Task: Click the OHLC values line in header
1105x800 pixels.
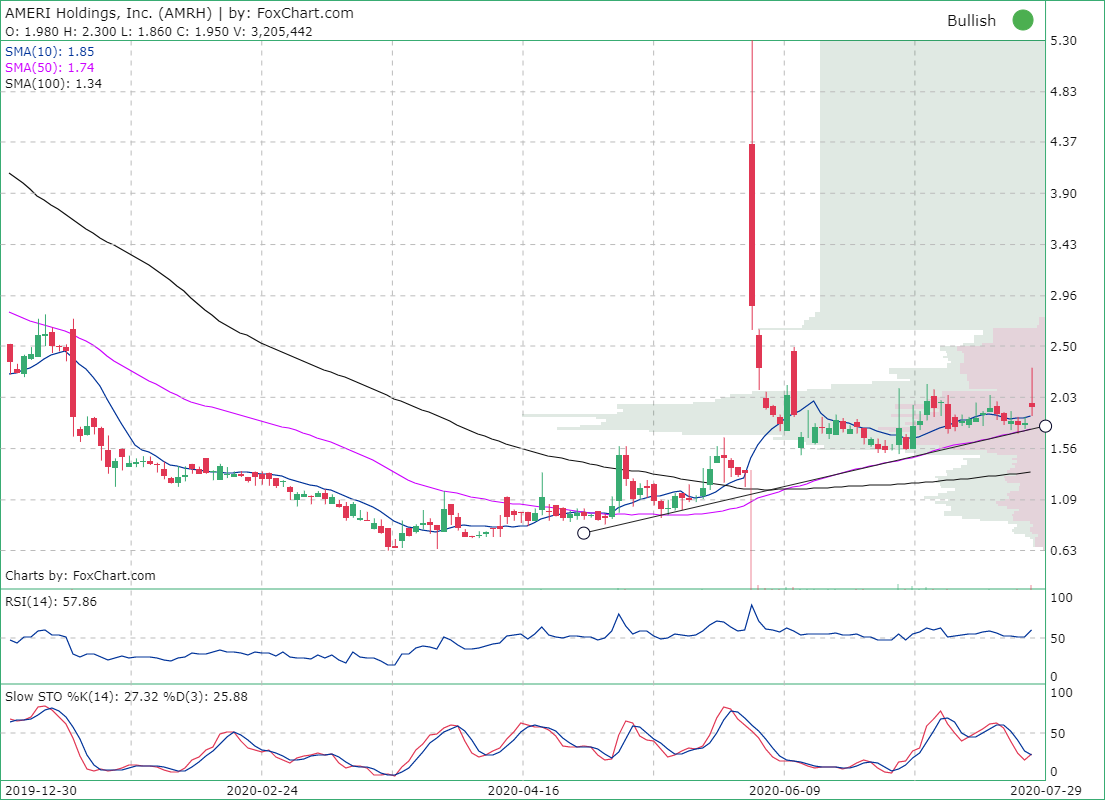Action: coord(159,32)
